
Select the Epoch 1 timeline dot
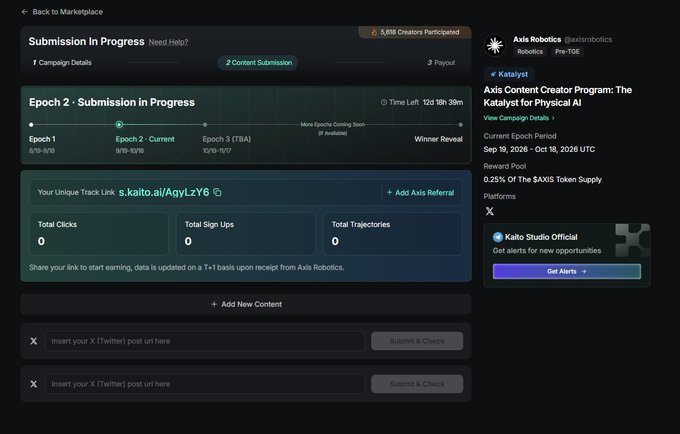pos(31,125)
